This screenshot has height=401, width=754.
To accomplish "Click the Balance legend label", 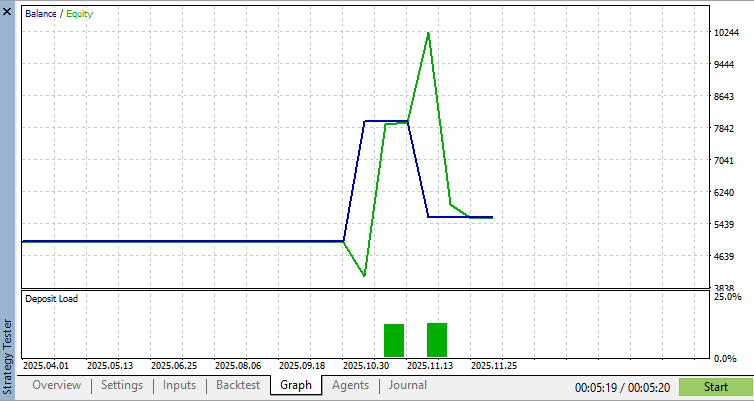I will click(40, 14).
